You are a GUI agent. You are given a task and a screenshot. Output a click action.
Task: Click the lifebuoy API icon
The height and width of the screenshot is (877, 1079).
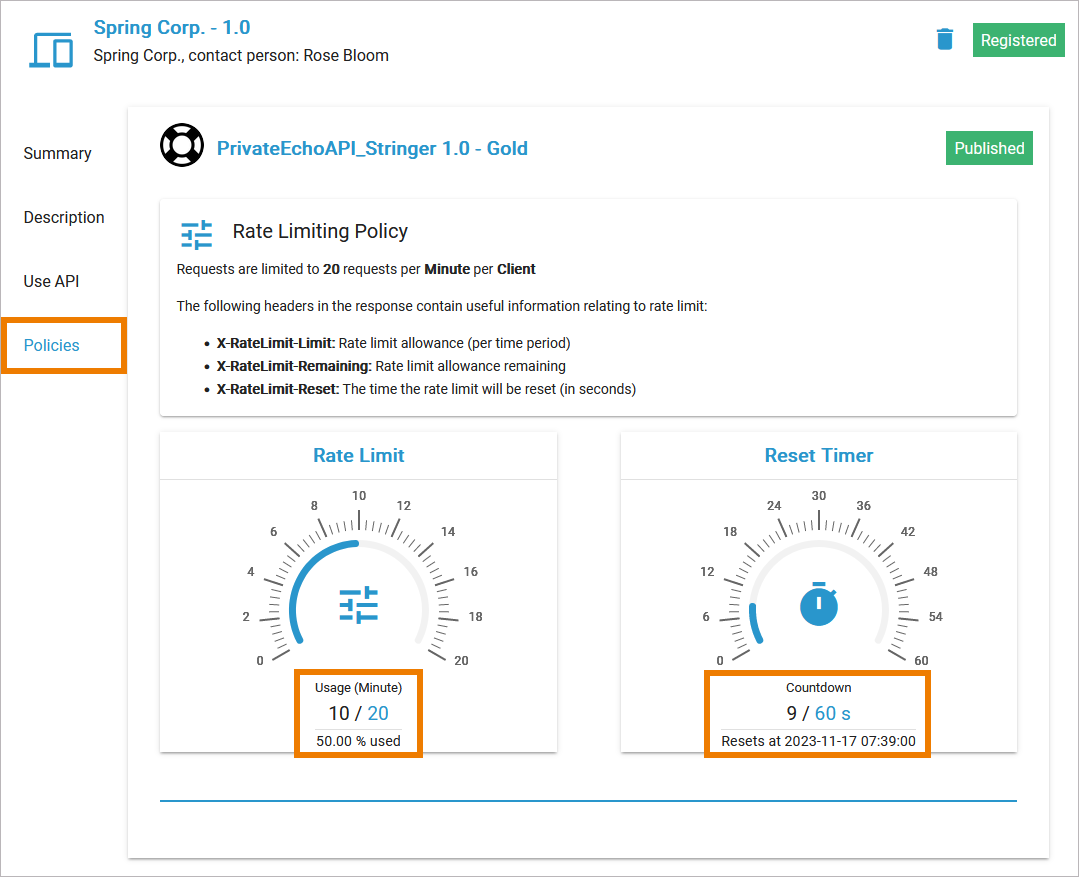pyautogui.click(x=181, y=147)
